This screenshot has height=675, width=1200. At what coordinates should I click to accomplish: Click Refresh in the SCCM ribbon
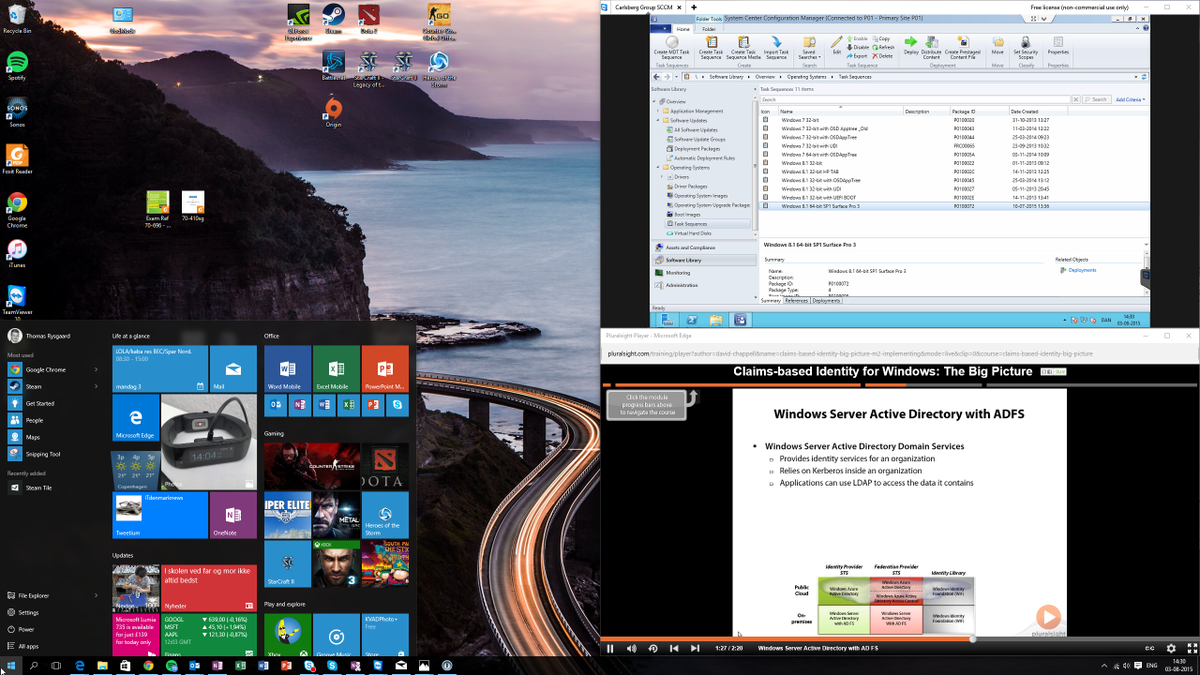883,47
